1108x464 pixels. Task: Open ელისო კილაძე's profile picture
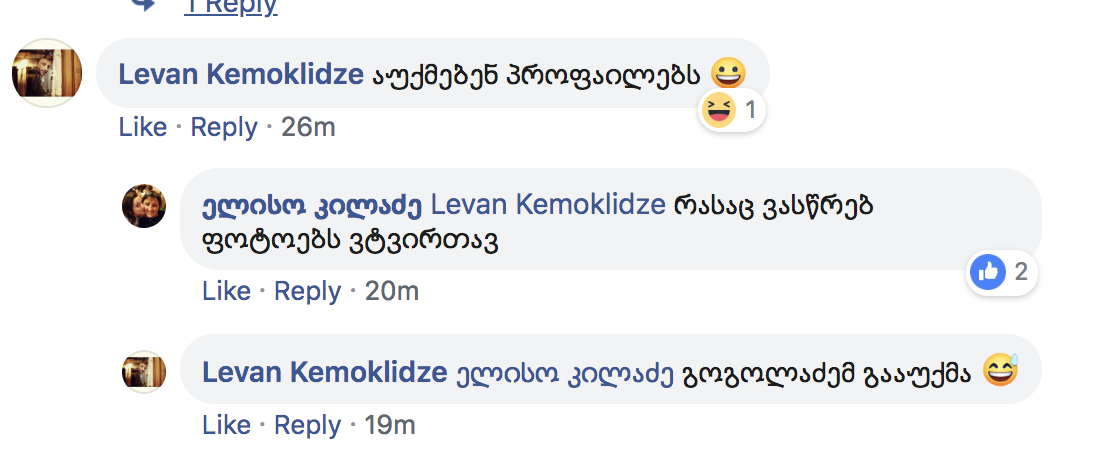pyautogui.click(x=144, y=206)
